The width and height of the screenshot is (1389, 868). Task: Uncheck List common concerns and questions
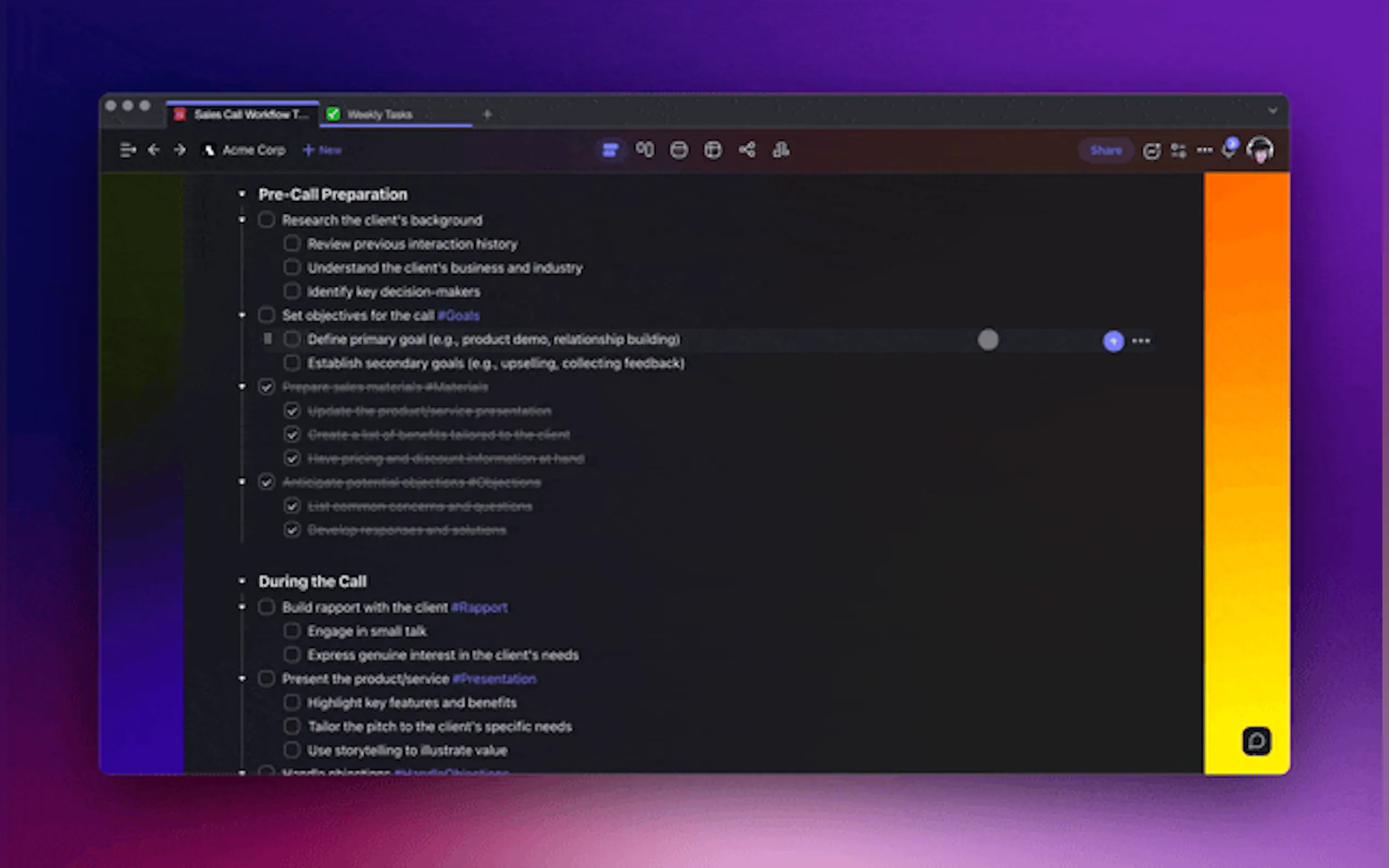pyautogui.click(x=291, y=506)
